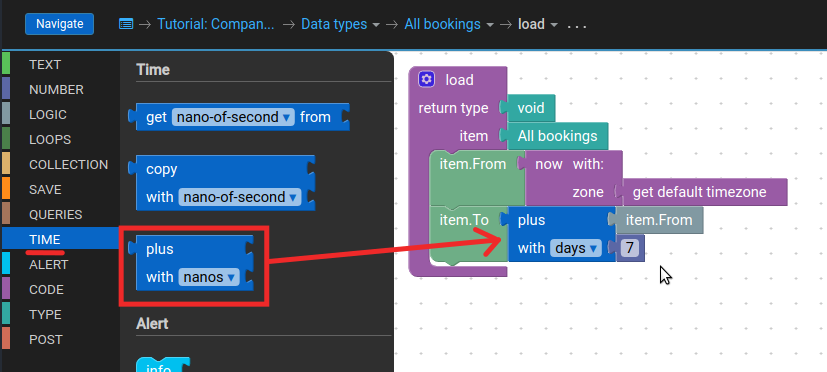Click the Navigate button
The width and height of the screenshot is (827, 372).
pyautogui.click(x=60, y=24)
